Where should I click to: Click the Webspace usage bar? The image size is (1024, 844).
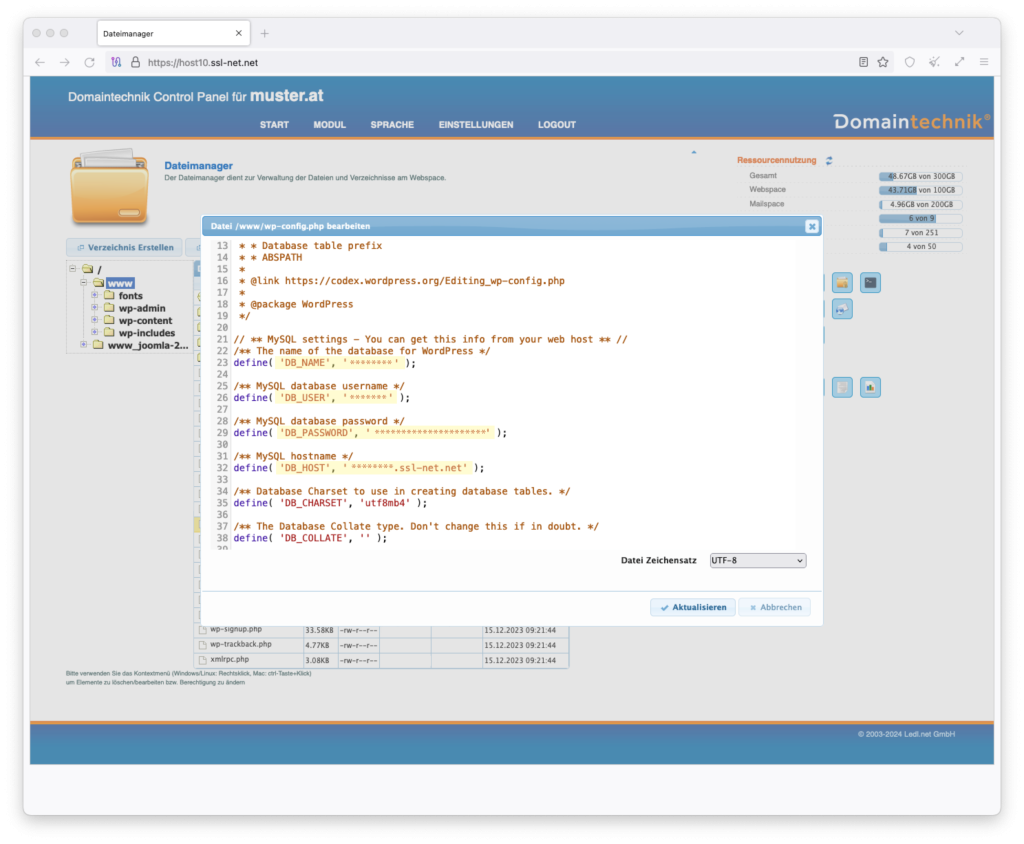(920, 190)
